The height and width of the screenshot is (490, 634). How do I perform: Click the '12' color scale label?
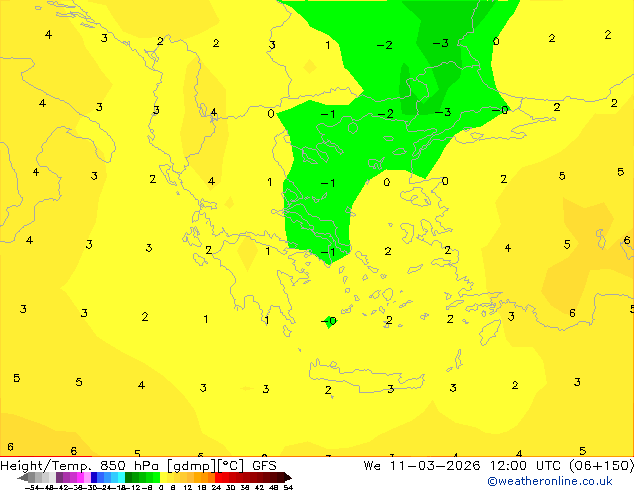coord(188,488)
